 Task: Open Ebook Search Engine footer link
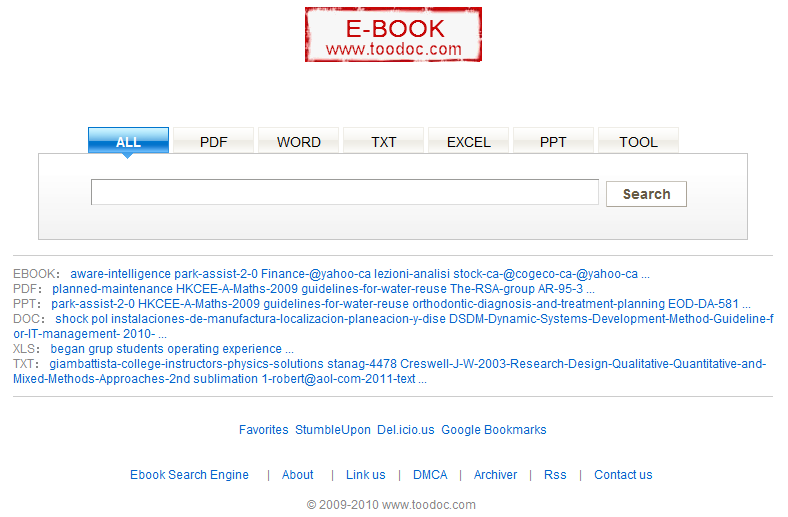pyautogui.click(x=189, y=475)
